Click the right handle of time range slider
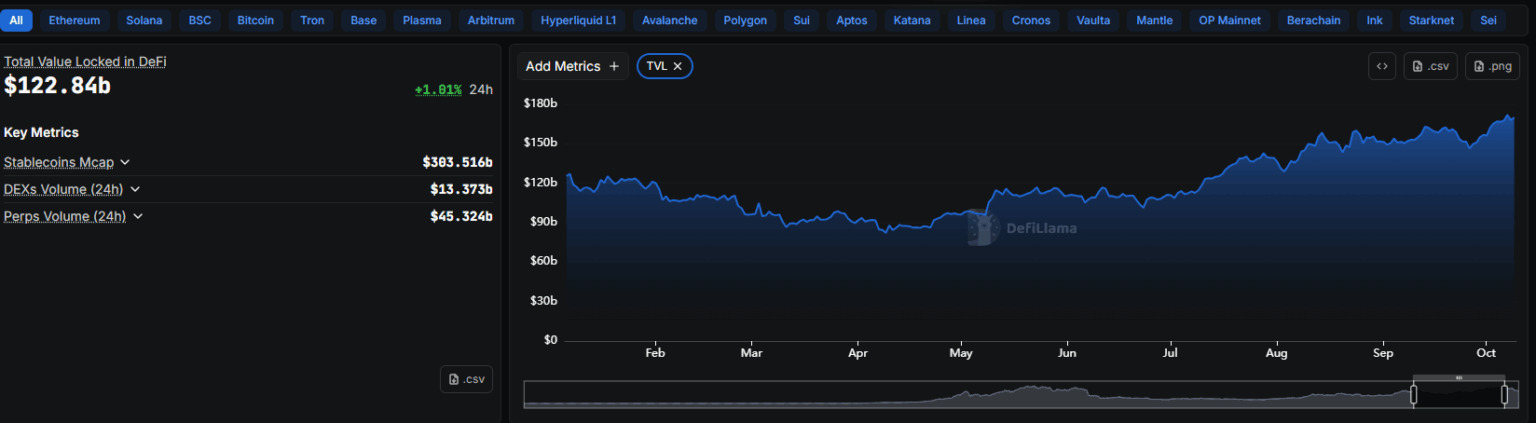 coord(1504,395)
